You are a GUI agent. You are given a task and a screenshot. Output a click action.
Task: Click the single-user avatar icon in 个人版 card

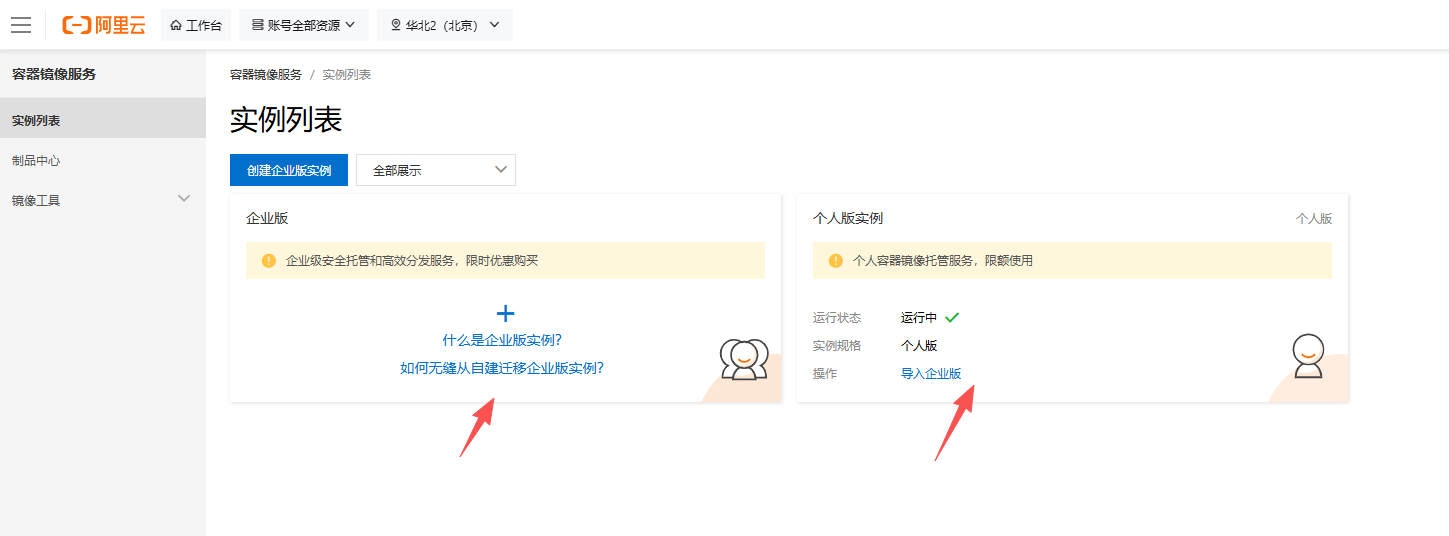point(1308,356)
